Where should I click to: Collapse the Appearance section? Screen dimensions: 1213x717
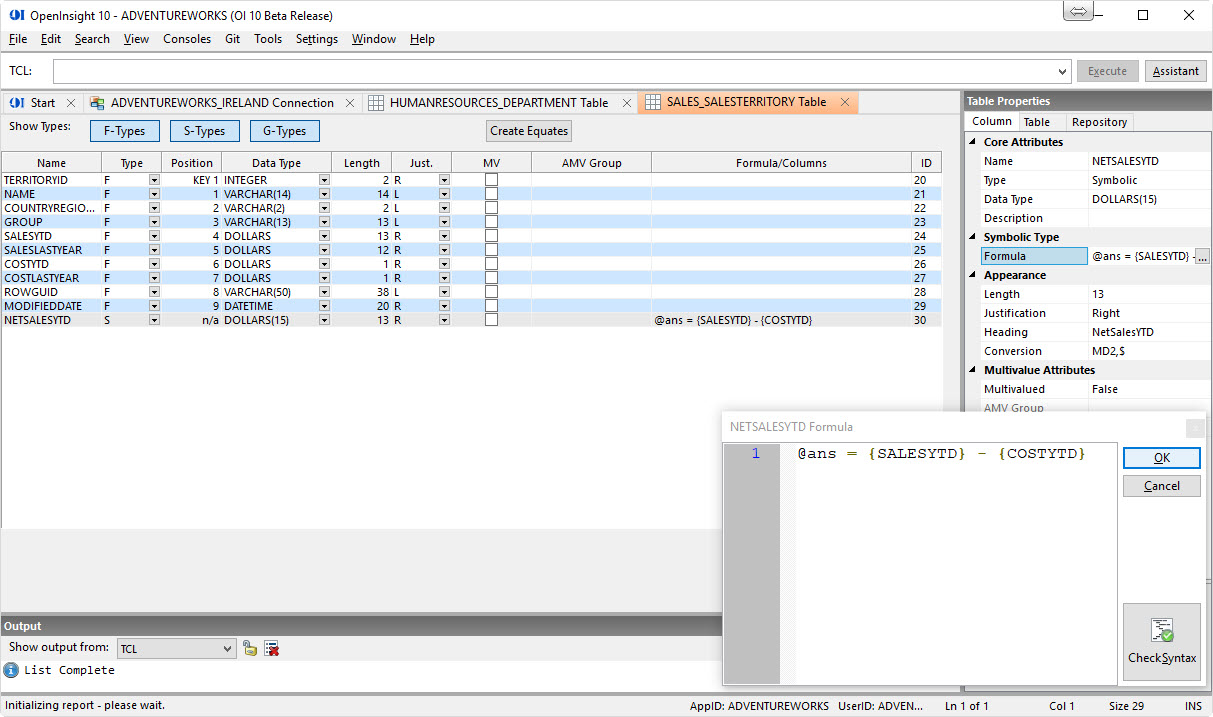[974, 276]
